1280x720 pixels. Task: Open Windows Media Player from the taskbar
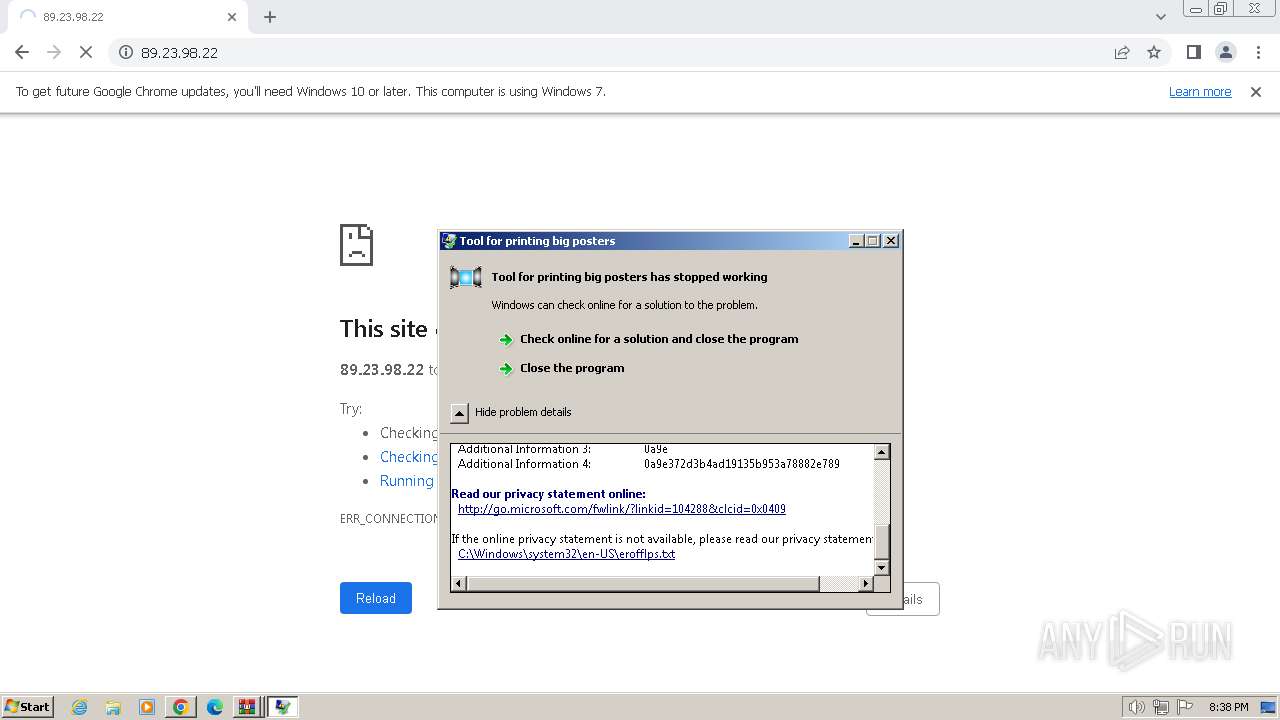[147, 707]
